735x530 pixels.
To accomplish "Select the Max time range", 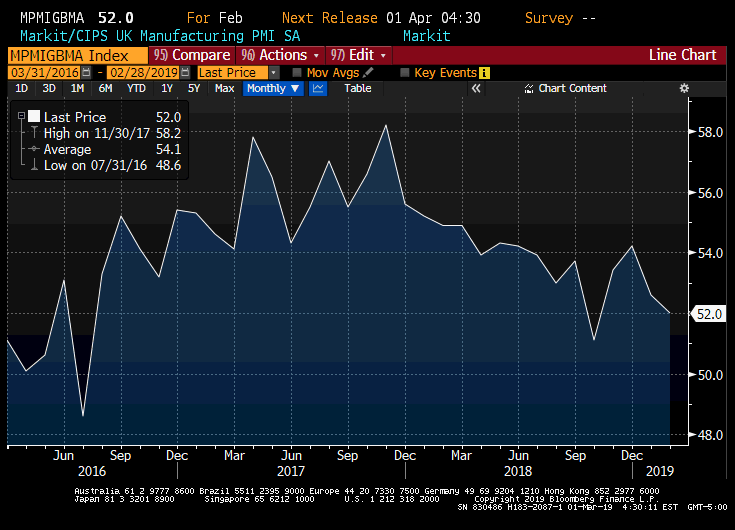I will tap(225, 88).
